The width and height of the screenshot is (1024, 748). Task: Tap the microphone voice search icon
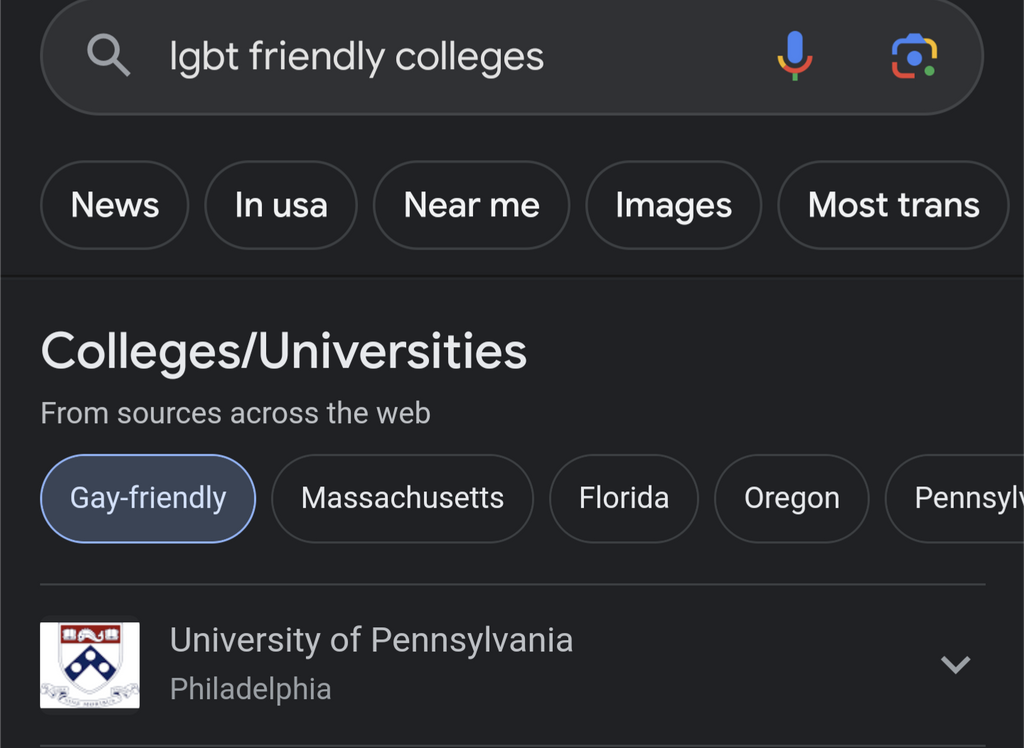point(795,56)
